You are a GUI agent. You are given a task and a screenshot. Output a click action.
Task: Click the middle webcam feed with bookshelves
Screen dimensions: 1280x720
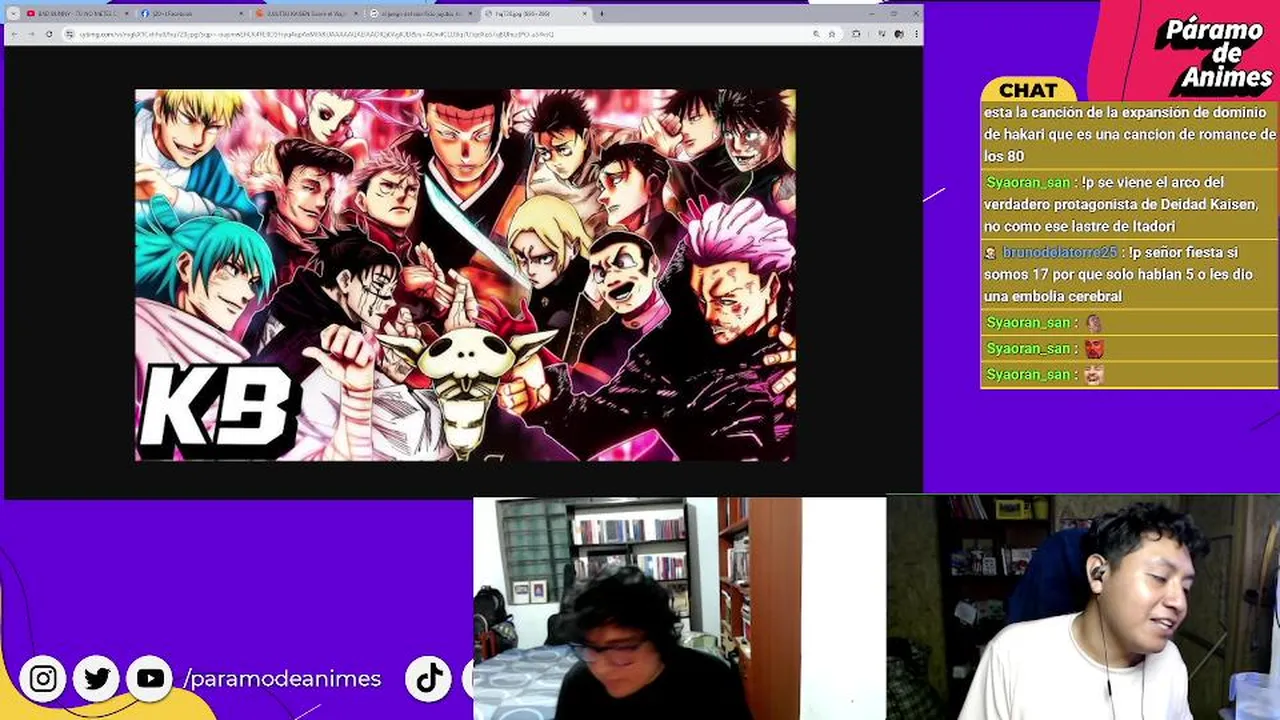pyautogui.click(x=679, y=608)
